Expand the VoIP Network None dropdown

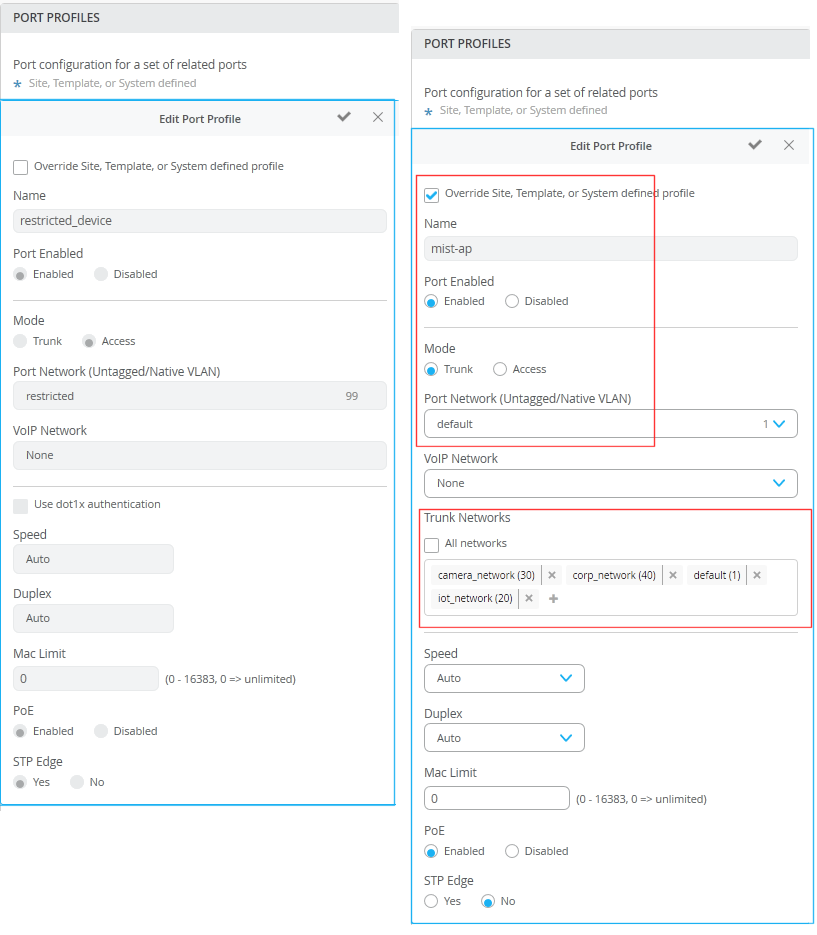click(x=610, y=483)
